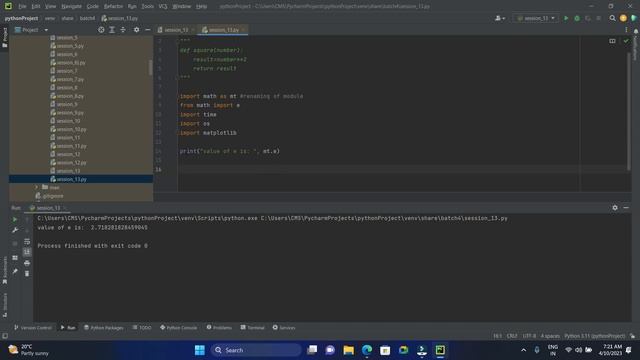Expand the main folder in project tree
The width and height of the screenshot is (640, 360).
coord(37,187)
